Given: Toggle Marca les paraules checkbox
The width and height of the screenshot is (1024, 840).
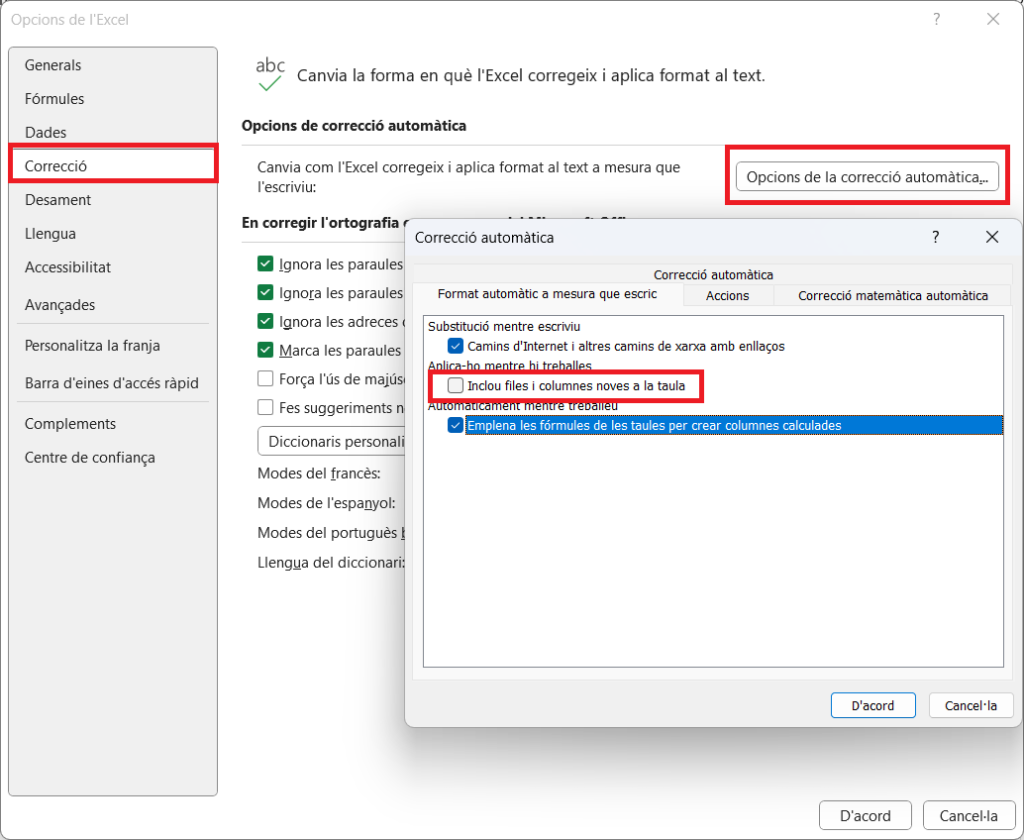Looking at the screenshot, I should (x=265, y=350).
